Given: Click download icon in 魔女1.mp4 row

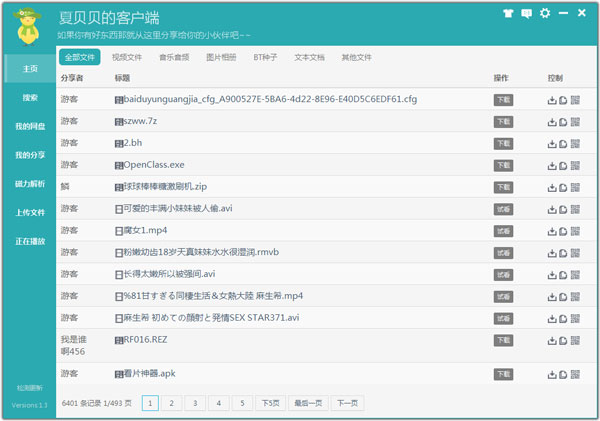Looking at the screenshot, I should coord(552,232).
